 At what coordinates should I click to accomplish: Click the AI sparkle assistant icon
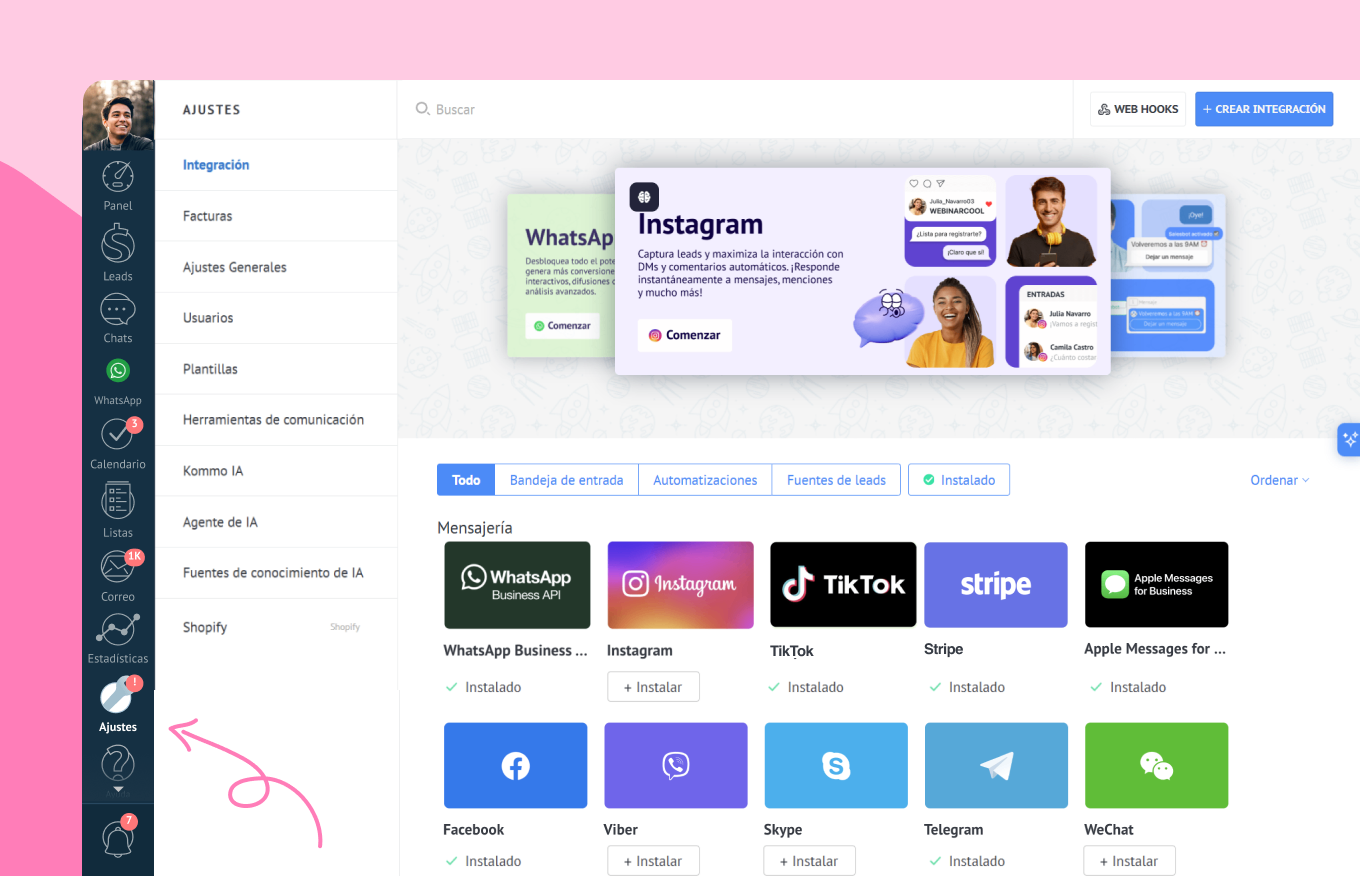tap(1349, 439)
